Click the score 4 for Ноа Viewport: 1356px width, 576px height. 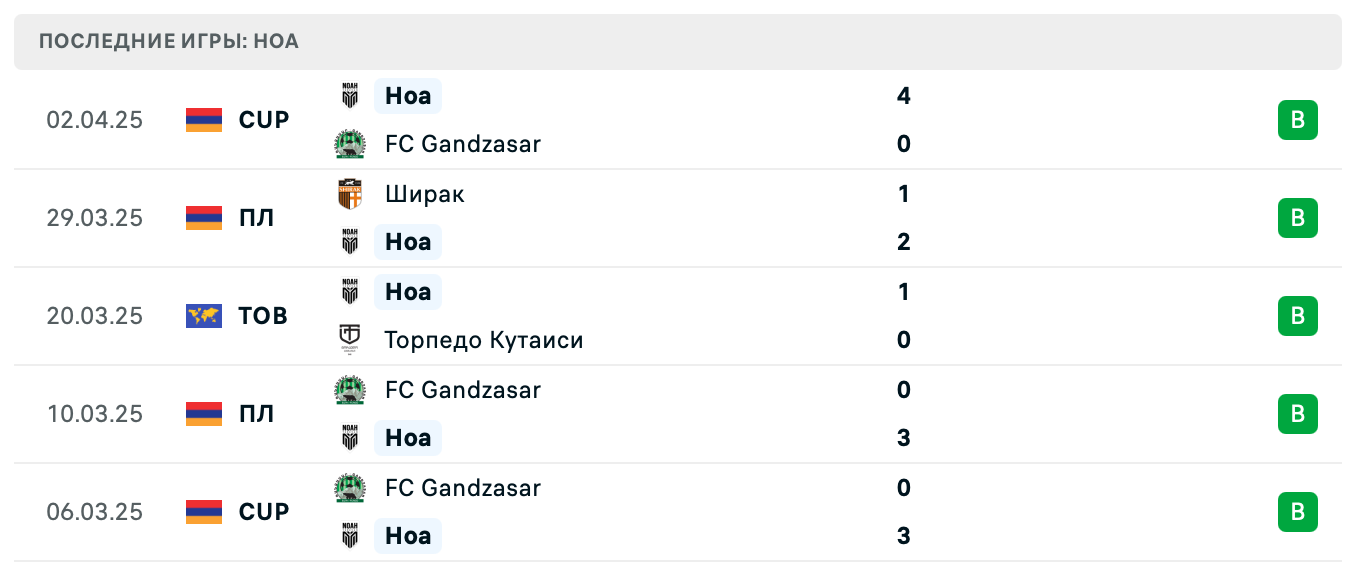coord(904,96)
